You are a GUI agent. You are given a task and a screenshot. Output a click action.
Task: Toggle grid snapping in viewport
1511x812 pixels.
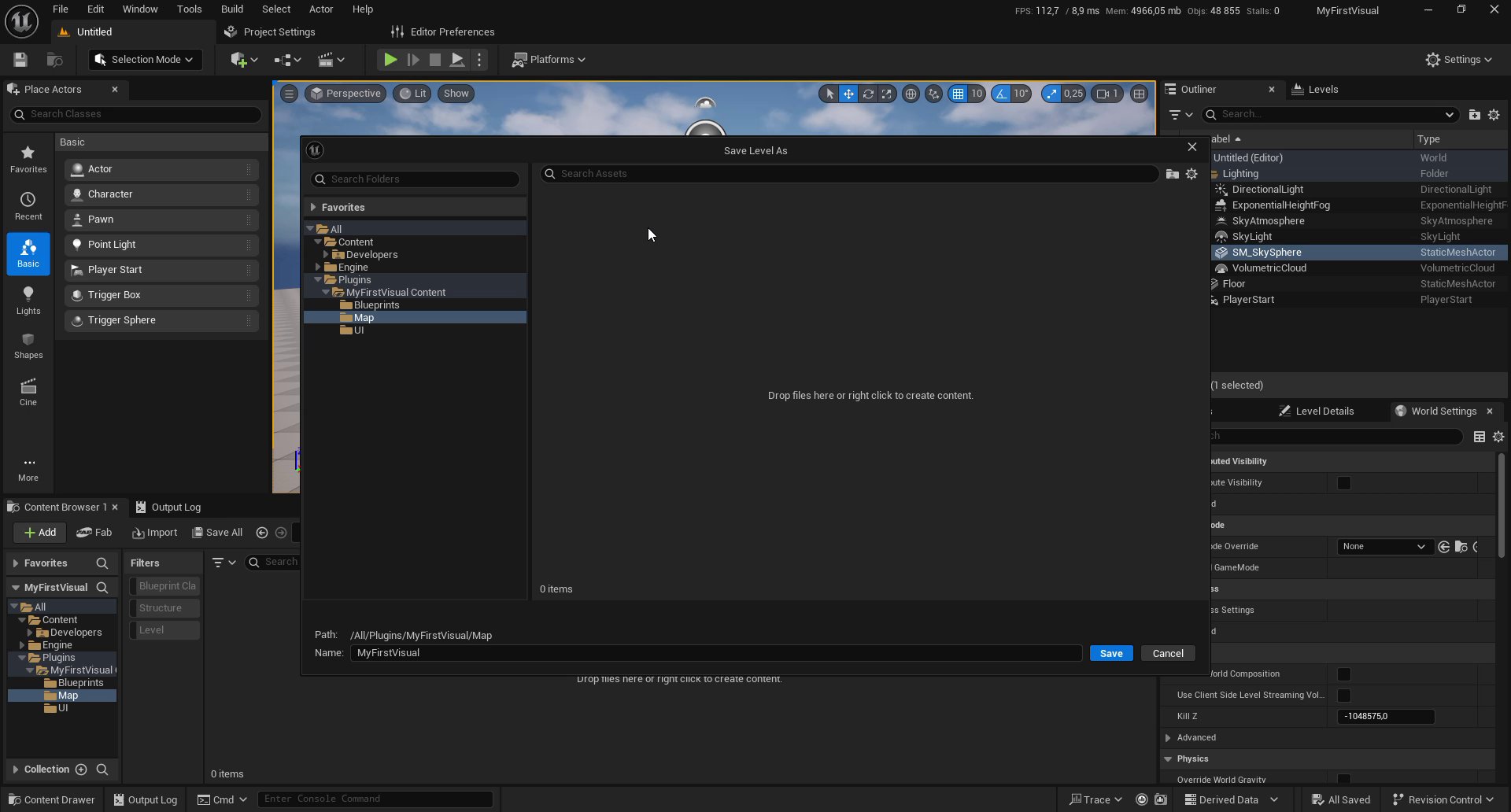click(x=958, y=94)
